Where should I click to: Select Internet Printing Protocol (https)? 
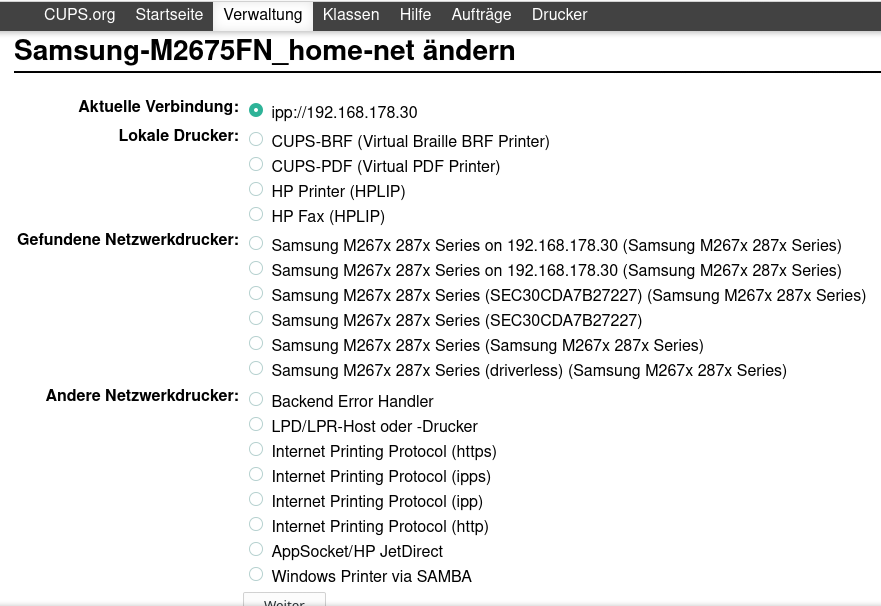tap(257, 450)
